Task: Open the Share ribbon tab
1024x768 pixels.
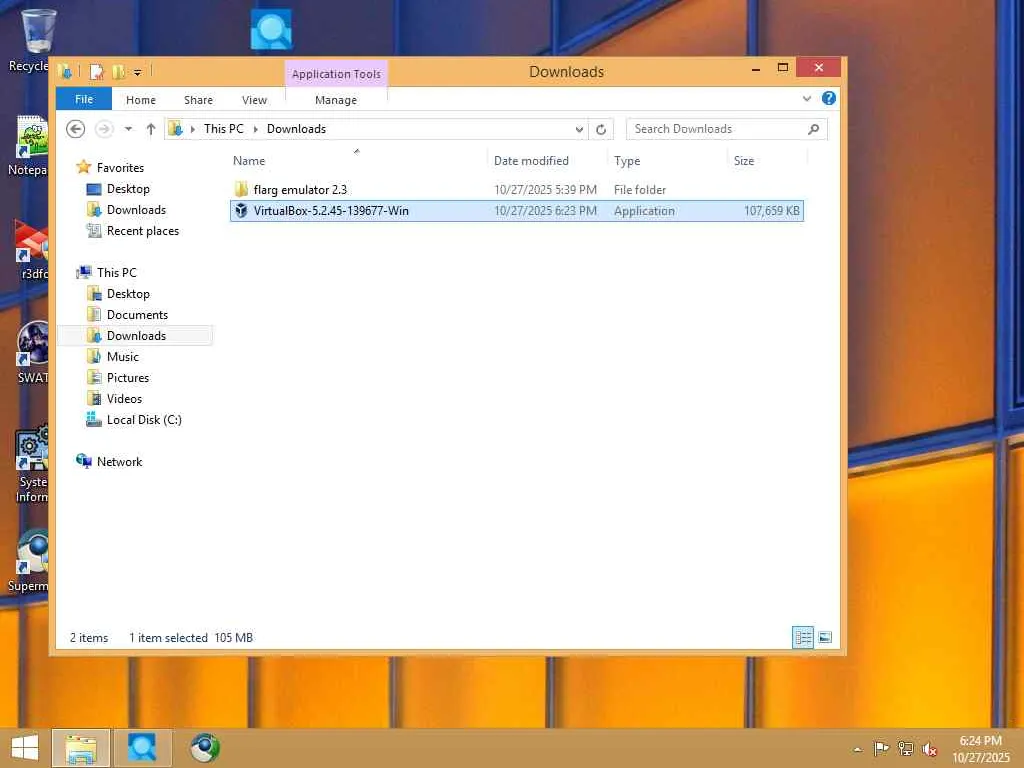Action: pyautogui.click(x=199, y=100)
